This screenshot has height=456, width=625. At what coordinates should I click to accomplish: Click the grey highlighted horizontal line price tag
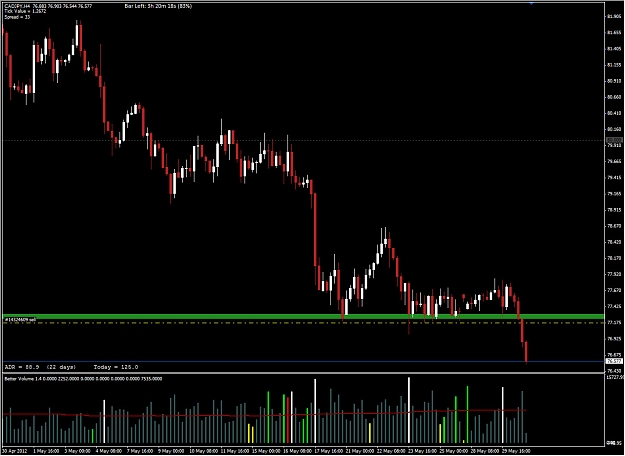click(614, 140)
